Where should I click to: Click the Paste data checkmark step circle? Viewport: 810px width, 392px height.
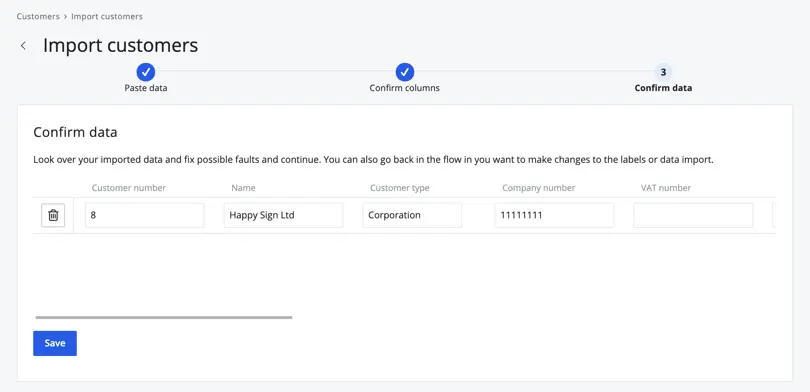coord(146,72)
